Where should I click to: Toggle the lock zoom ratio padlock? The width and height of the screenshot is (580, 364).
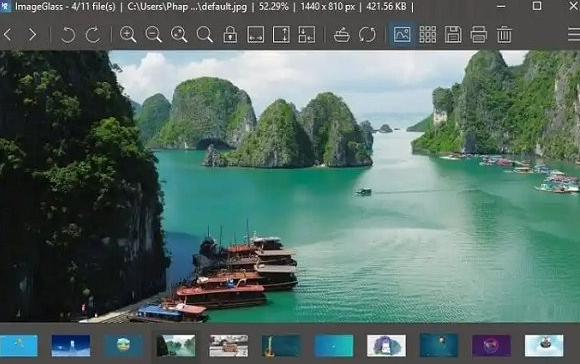point(230,35)
